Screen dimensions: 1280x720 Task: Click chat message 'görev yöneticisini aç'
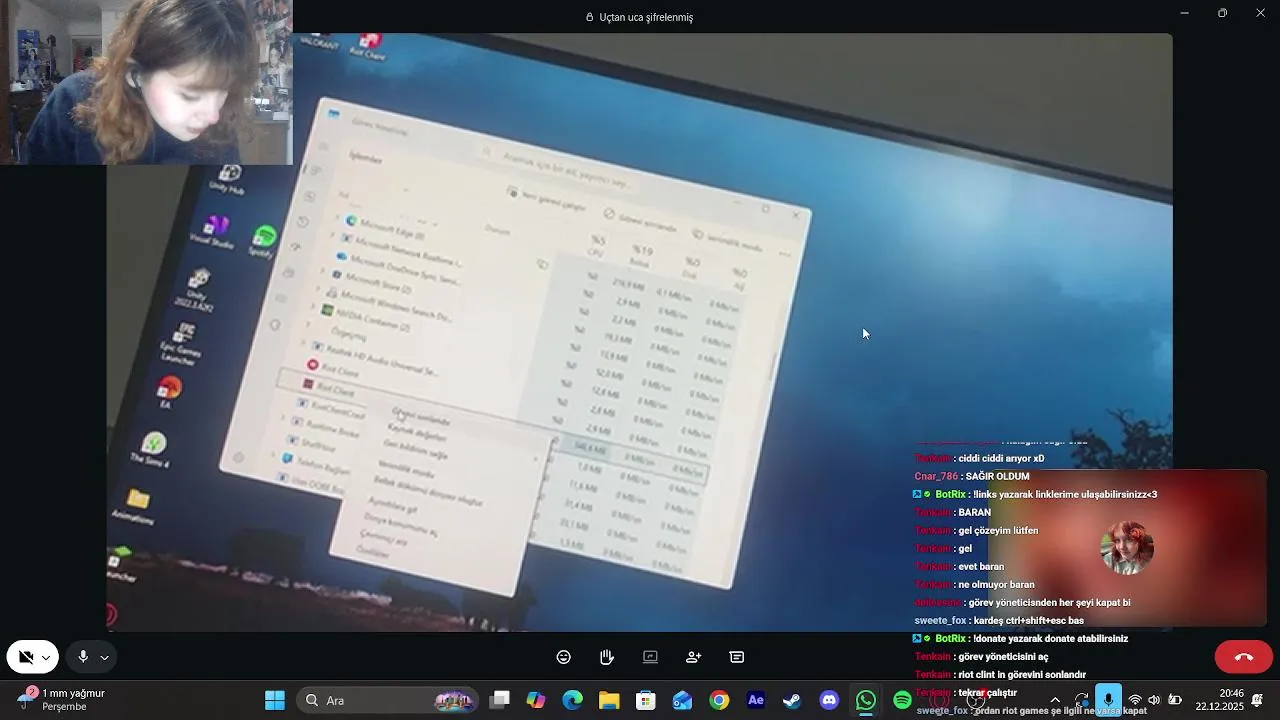point(1003,657)
